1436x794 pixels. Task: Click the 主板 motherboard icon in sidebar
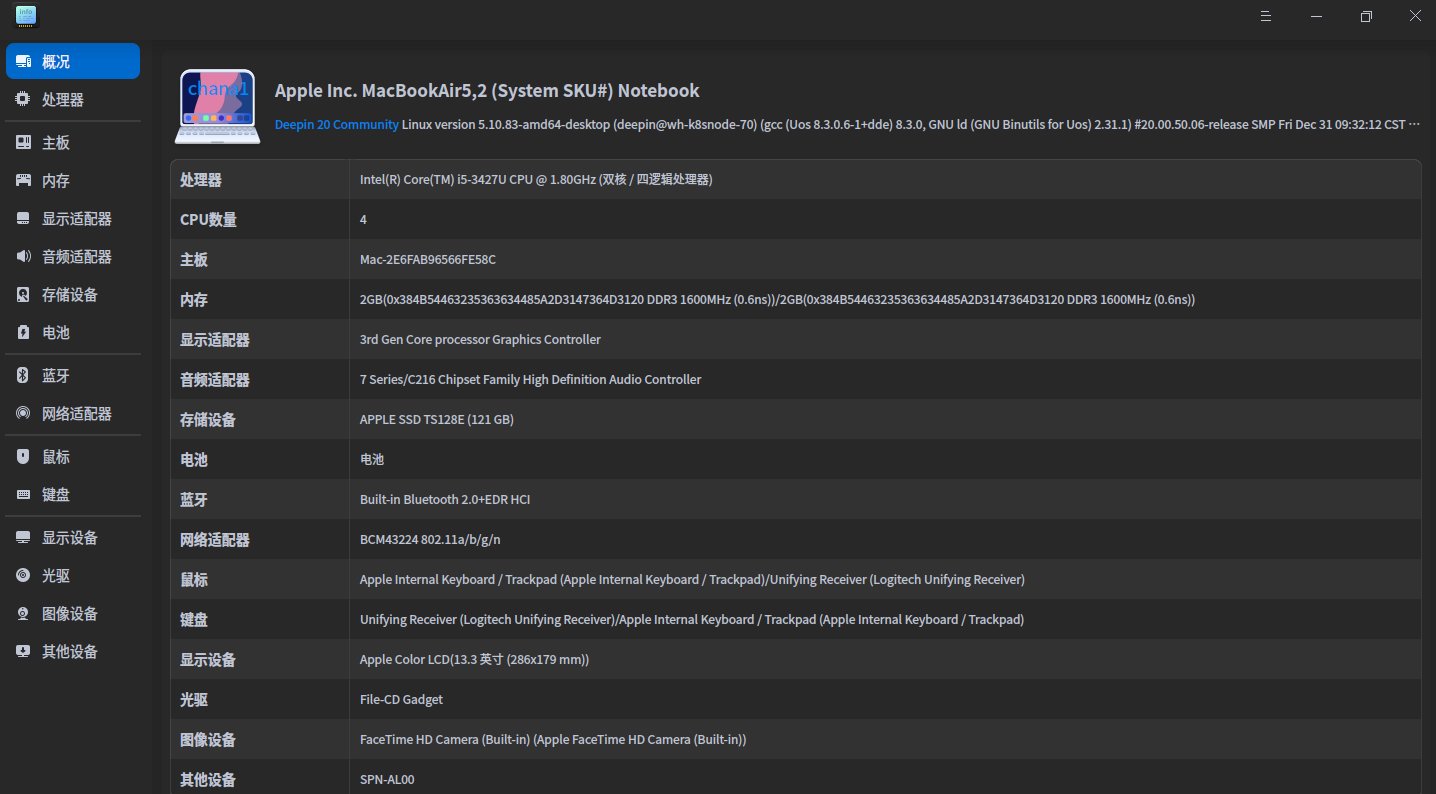(x=24, y=143)
